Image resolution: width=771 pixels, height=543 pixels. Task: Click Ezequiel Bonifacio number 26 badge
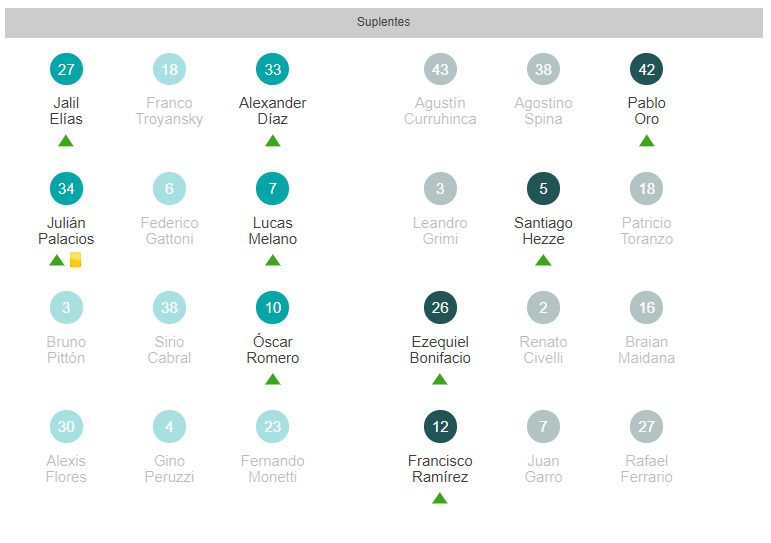point(440,307)
